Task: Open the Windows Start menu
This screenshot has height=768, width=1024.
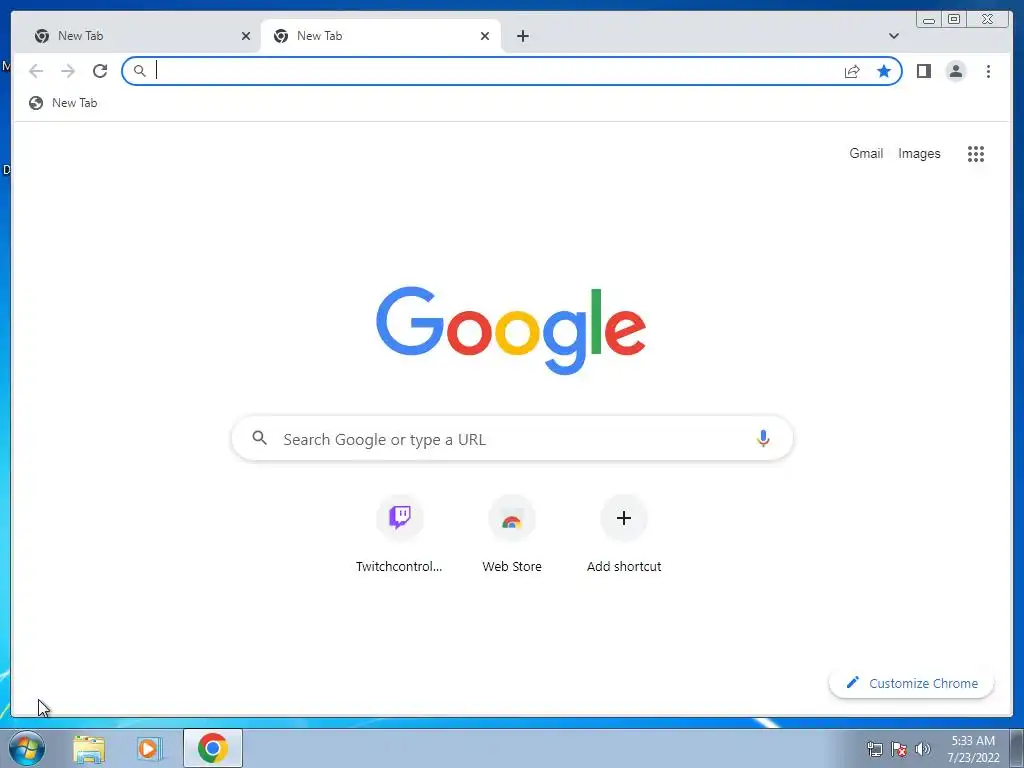Action: 26,748
